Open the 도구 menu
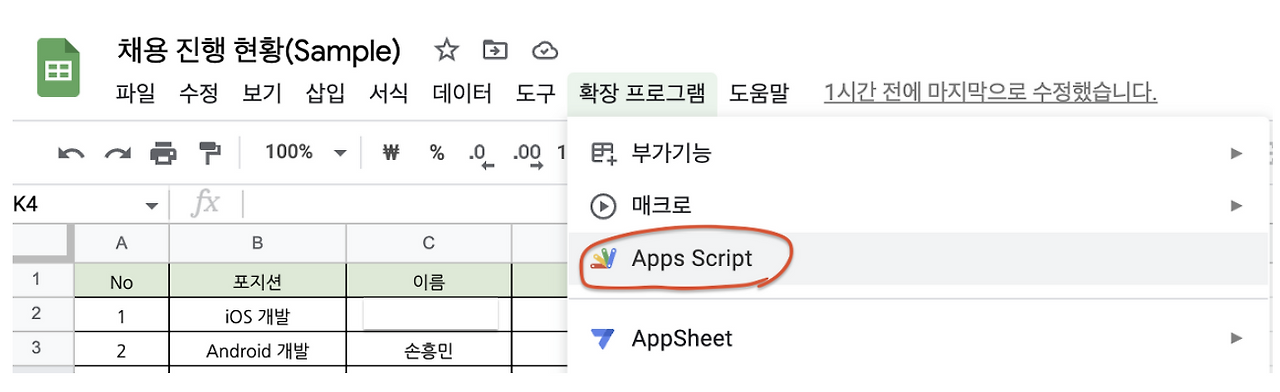 tap(535, 94)
